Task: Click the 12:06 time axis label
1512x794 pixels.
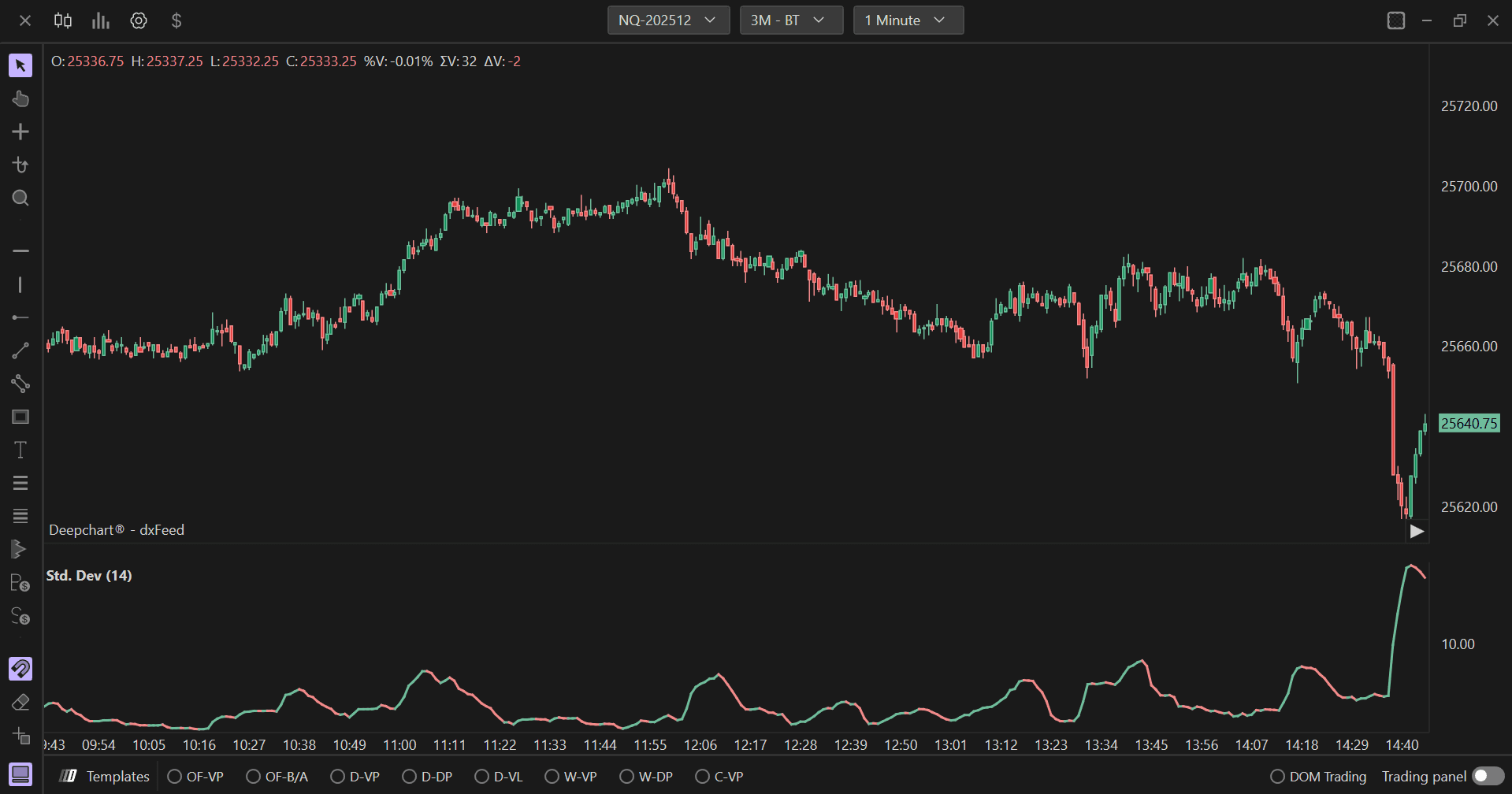Action: click(700, 745)
